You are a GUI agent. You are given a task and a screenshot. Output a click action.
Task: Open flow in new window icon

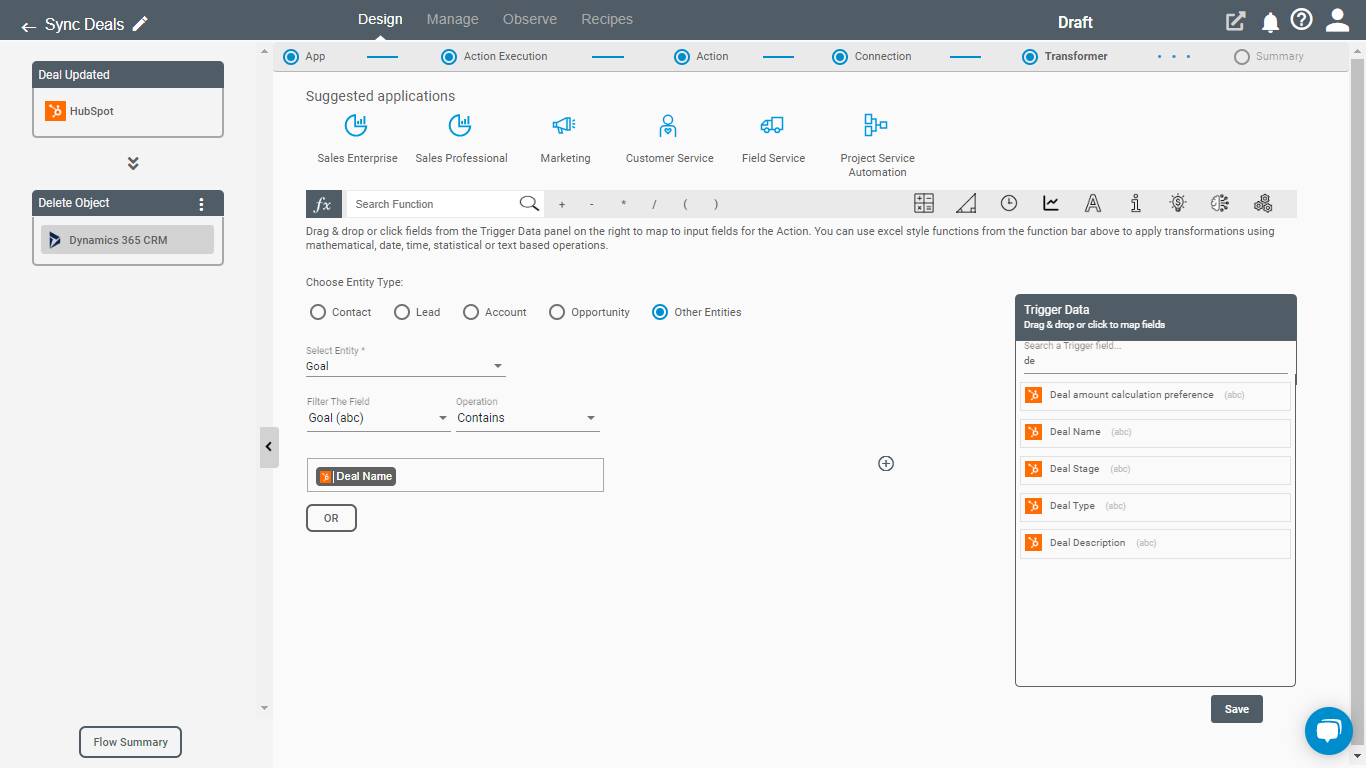tap(1236, 21)
